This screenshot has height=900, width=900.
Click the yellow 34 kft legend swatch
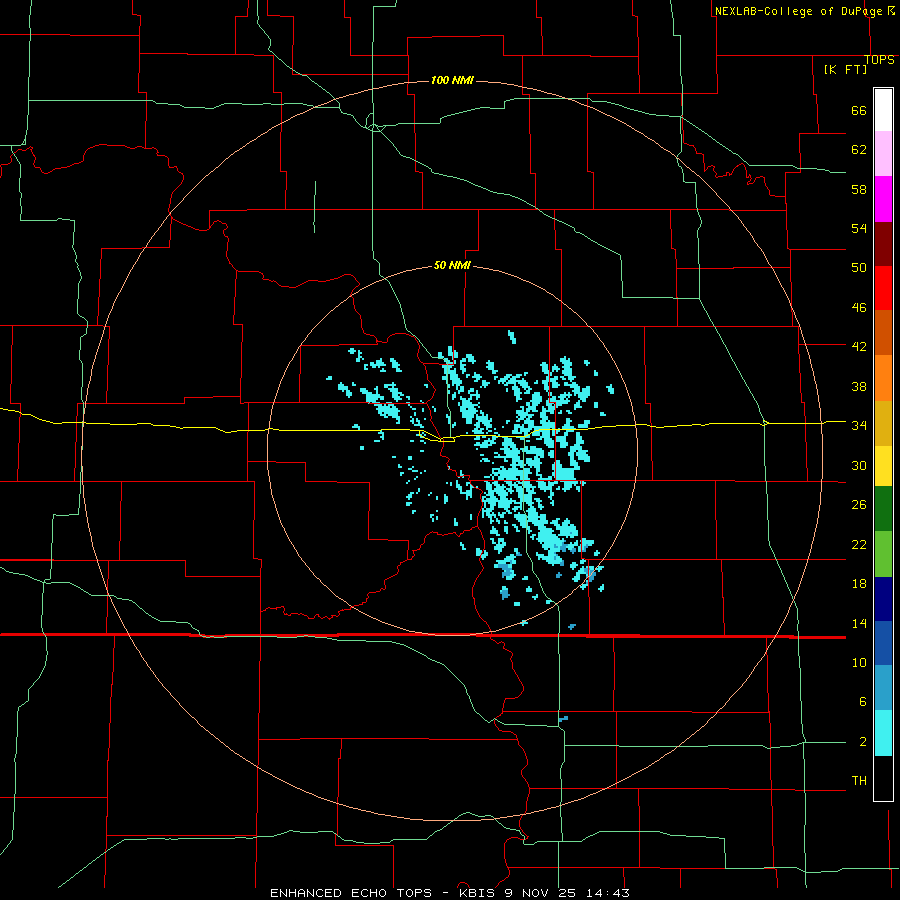tap(883, 465)
